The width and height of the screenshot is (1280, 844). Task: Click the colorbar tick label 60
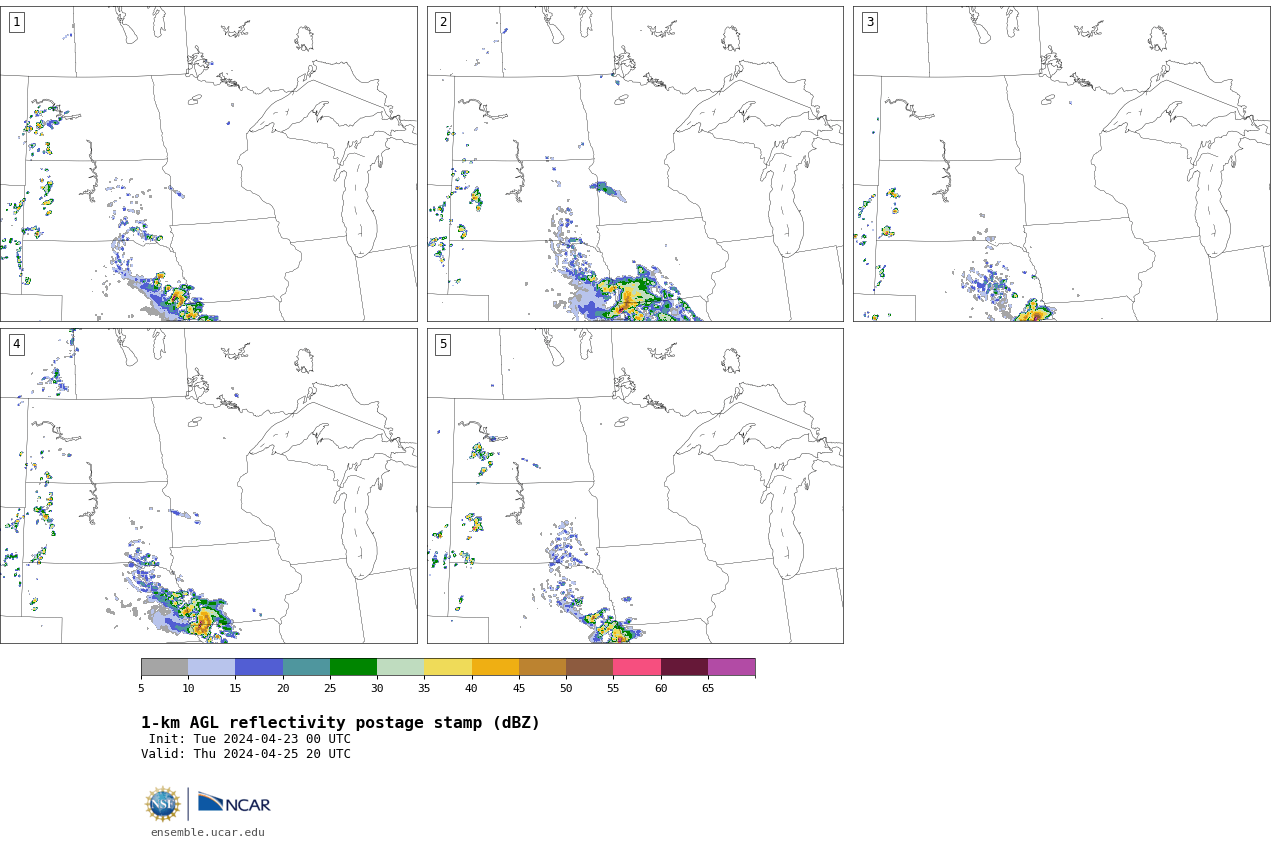click(x=661, y=688)
